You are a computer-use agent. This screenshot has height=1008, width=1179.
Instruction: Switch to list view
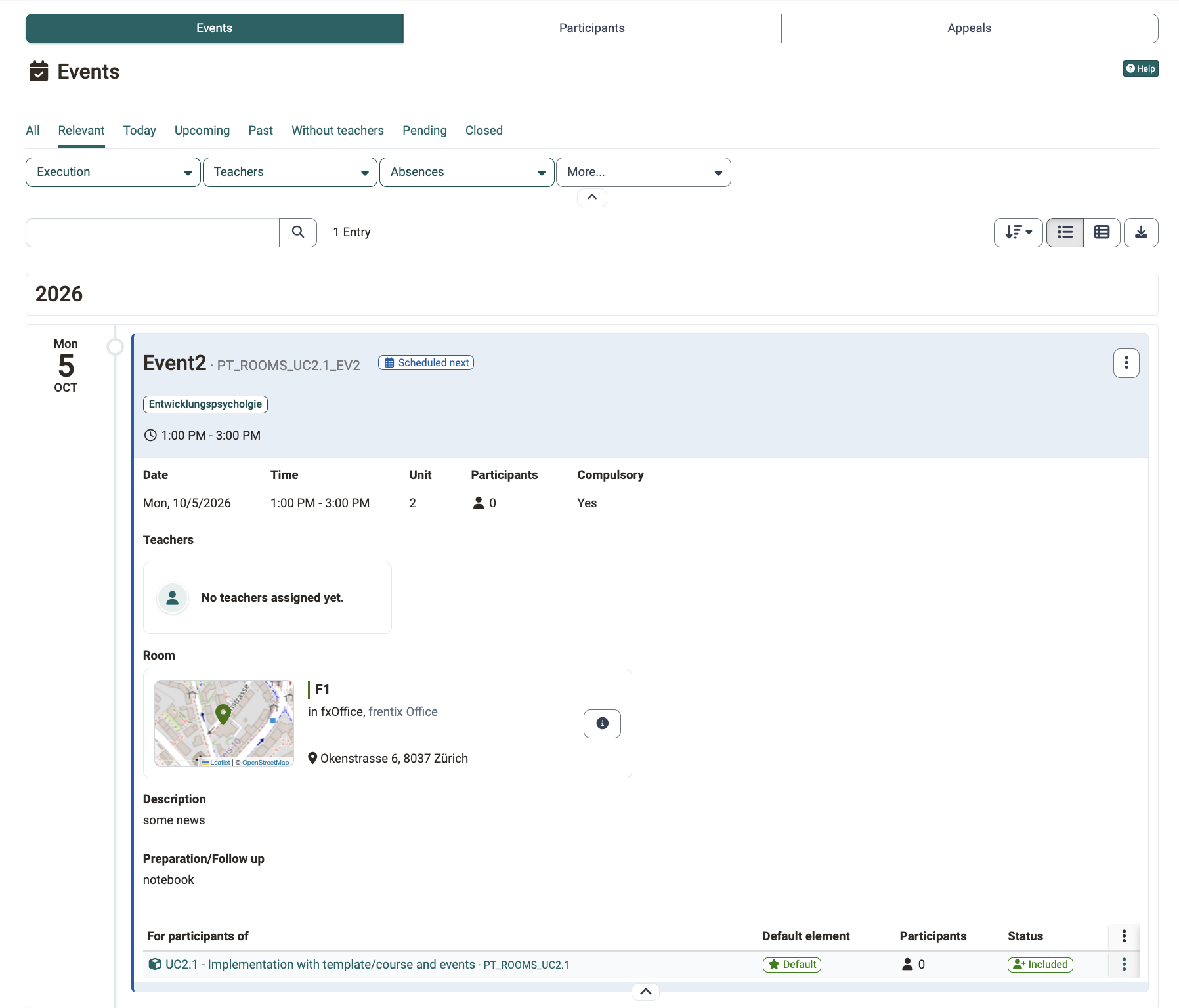click(1065, 232)
